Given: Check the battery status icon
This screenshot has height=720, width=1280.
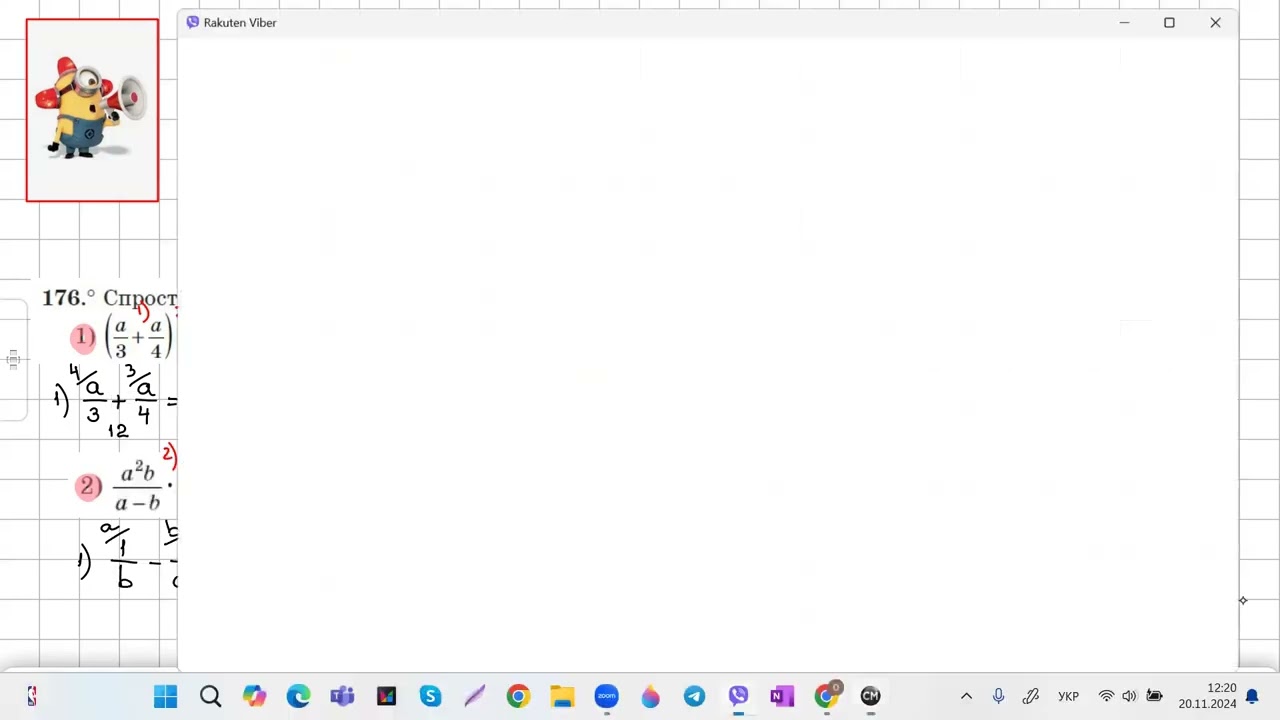Looking at the screenshot, I should [x=1154, y=696].
